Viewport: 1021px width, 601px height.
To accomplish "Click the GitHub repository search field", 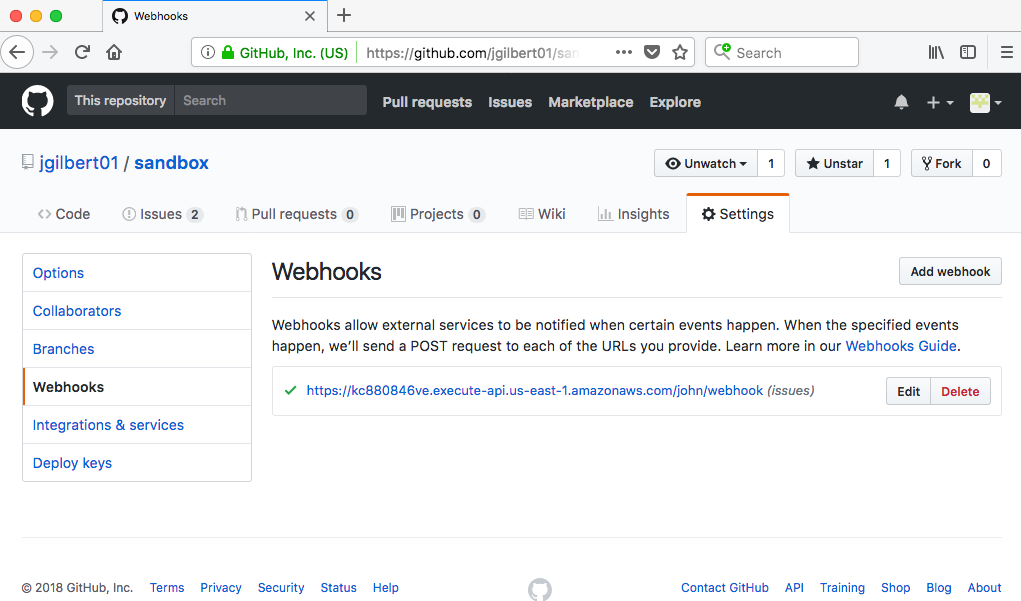I will pos(270,100).
